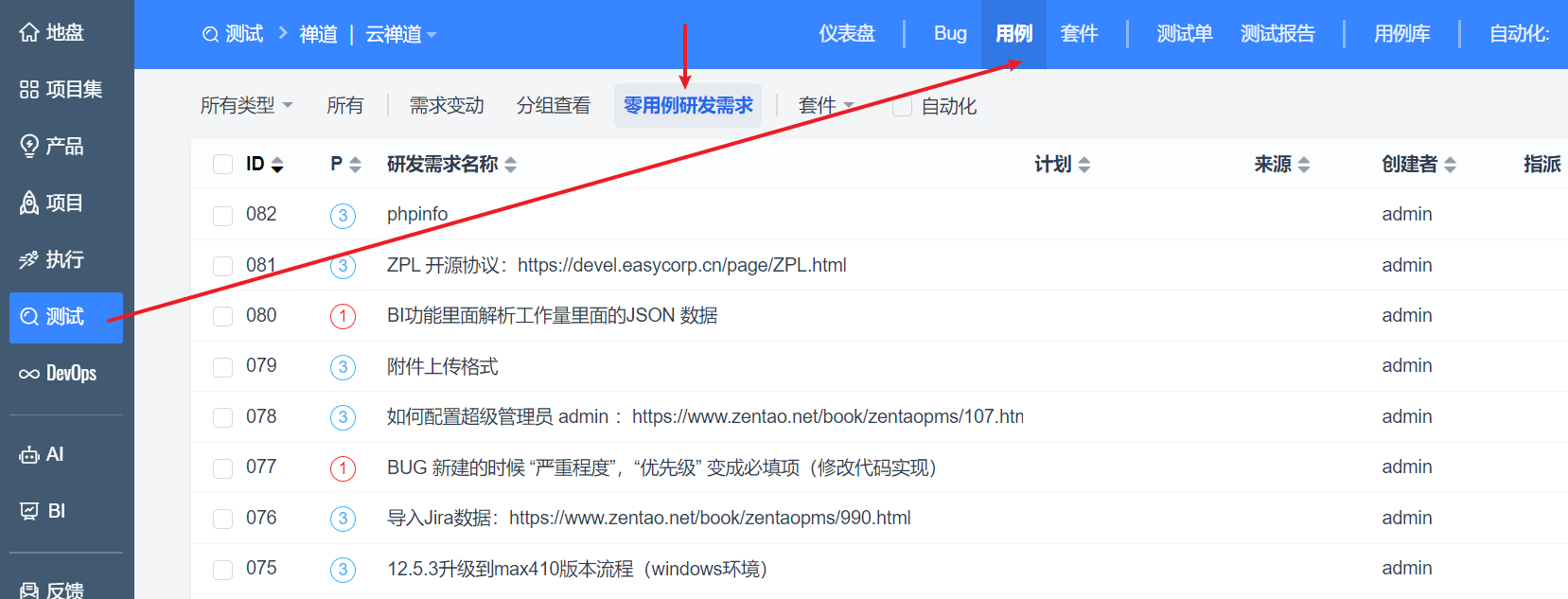Enable the 自动化 checkbox filter
1568x599 pixels.
903,106
